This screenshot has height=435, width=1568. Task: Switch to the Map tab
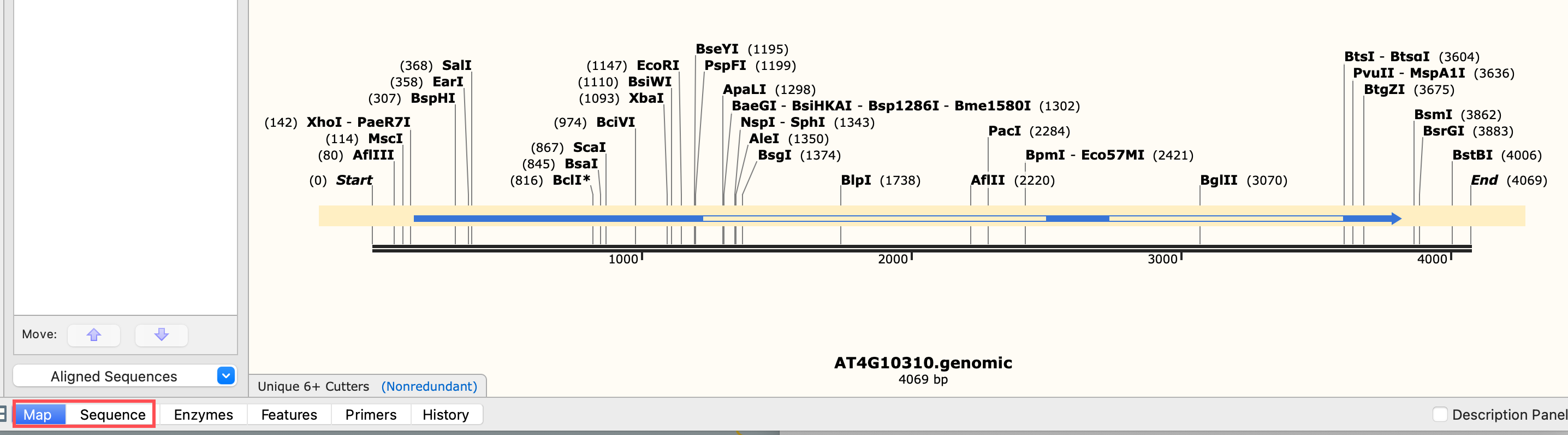pyautogui.click(x=38, y=415)
